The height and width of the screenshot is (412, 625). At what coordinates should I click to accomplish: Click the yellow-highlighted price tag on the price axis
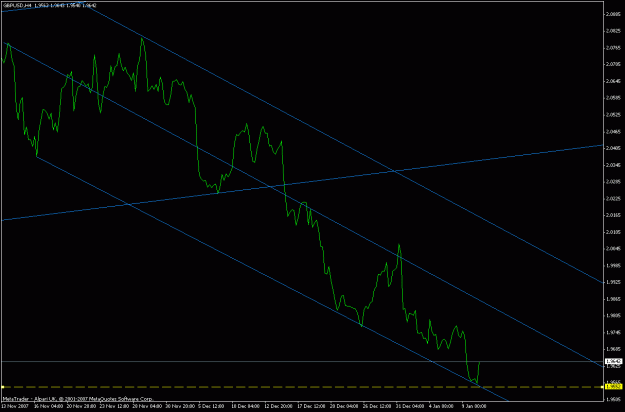tap(613, 386)
